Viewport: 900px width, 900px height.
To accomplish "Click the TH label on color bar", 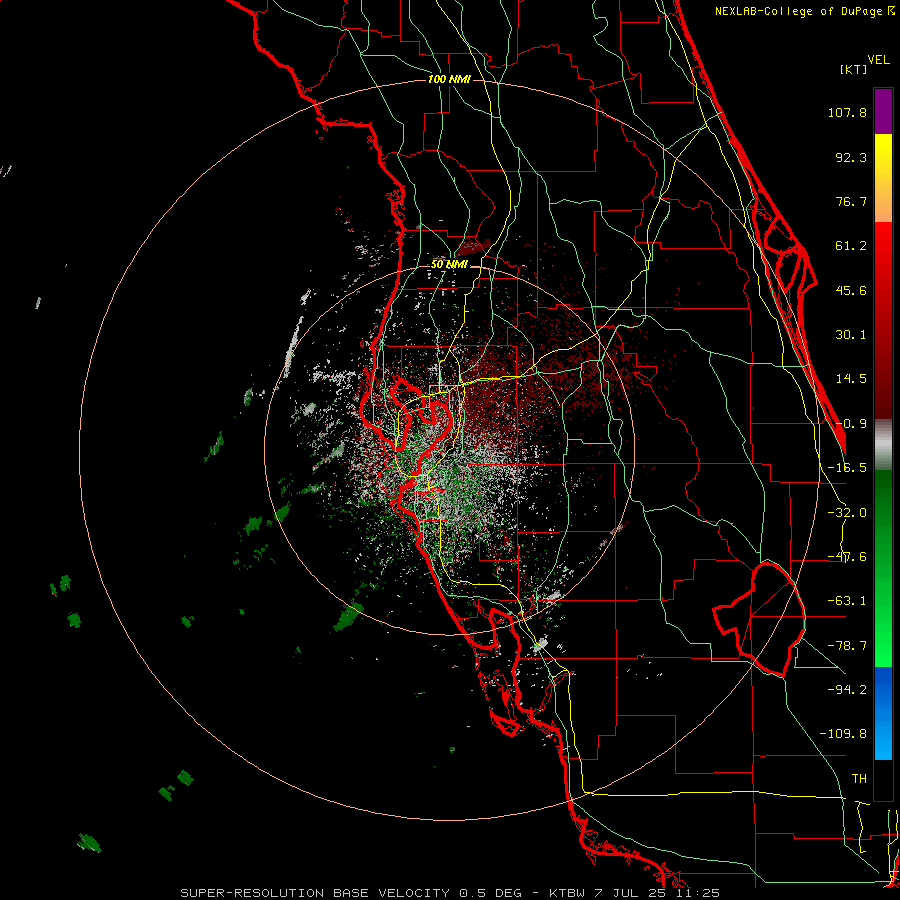I will pos(859,778).
